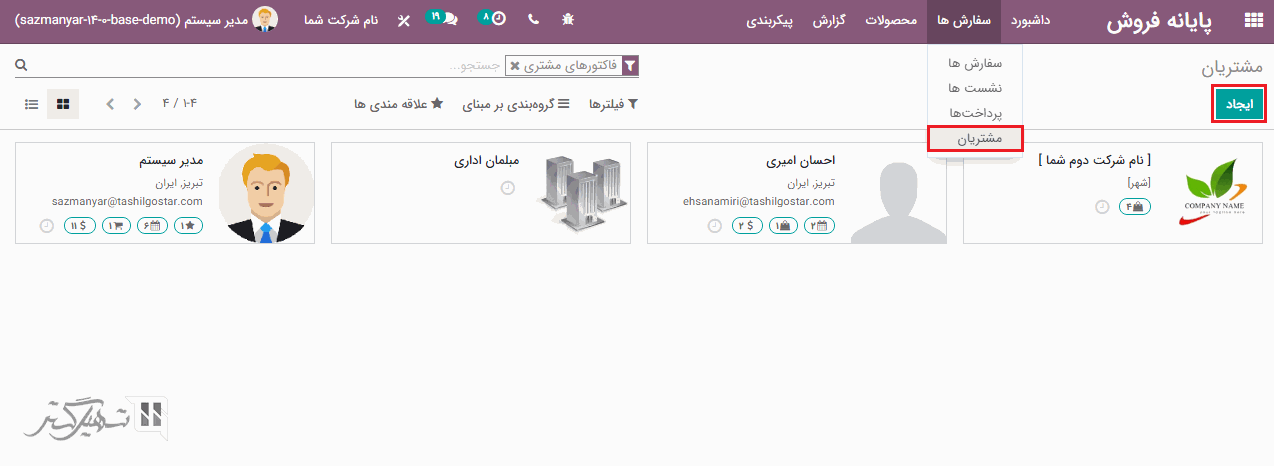
Task: Open the apps grid menu icon
Action: pos(1252,20)
